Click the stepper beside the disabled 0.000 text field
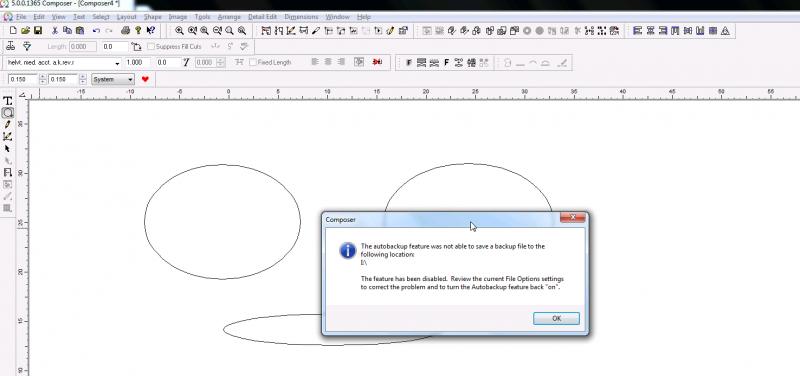This screenshot has width=800, height=376. (x=220, y=62)
